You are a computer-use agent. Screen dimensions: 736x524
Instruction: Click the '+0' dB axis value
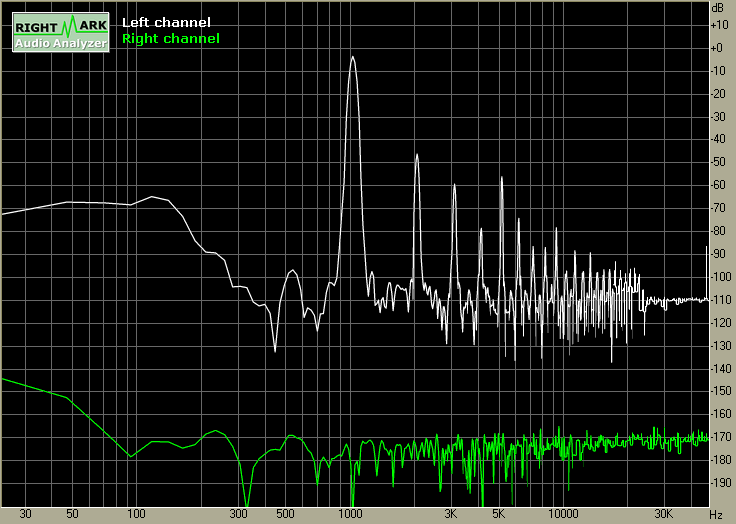click(x=717, y=48)
